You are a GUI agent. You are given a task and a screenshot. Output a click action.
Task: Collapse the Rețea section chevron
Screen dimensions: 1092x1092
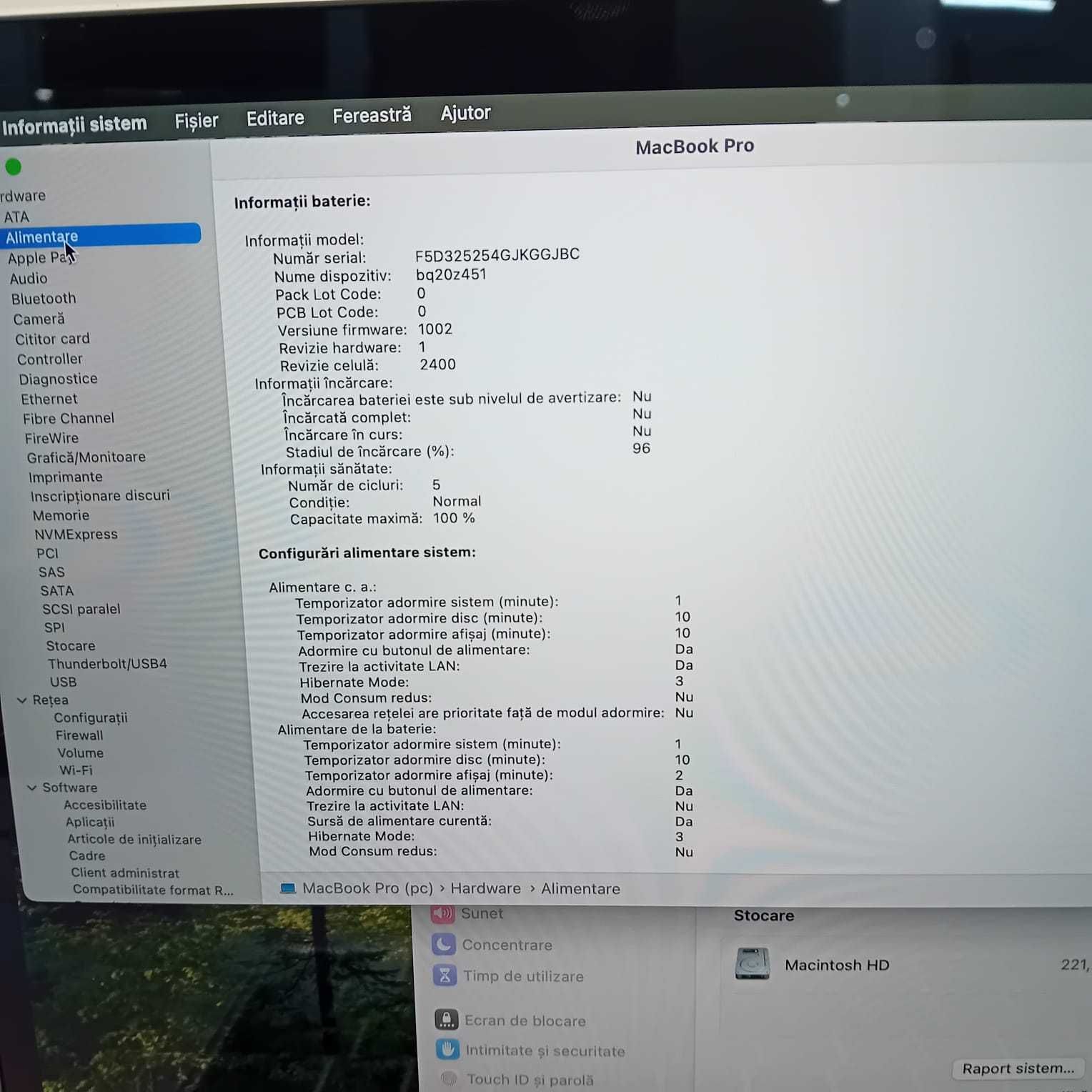21,700
